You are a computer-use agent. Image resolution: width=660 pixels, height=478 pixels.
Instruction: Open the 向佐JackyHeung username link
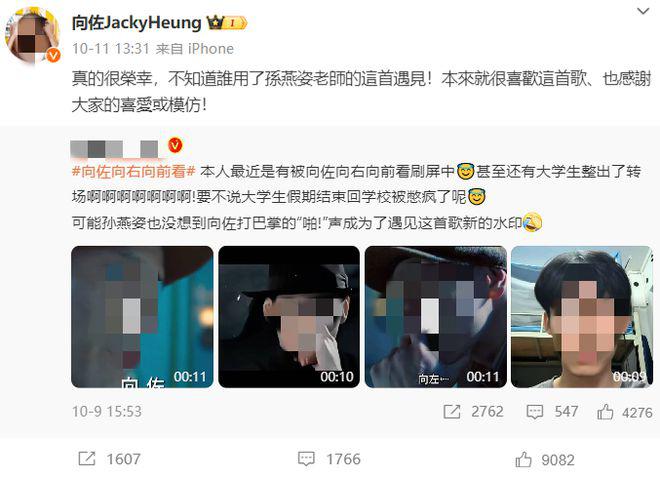(x=136, y=23)
